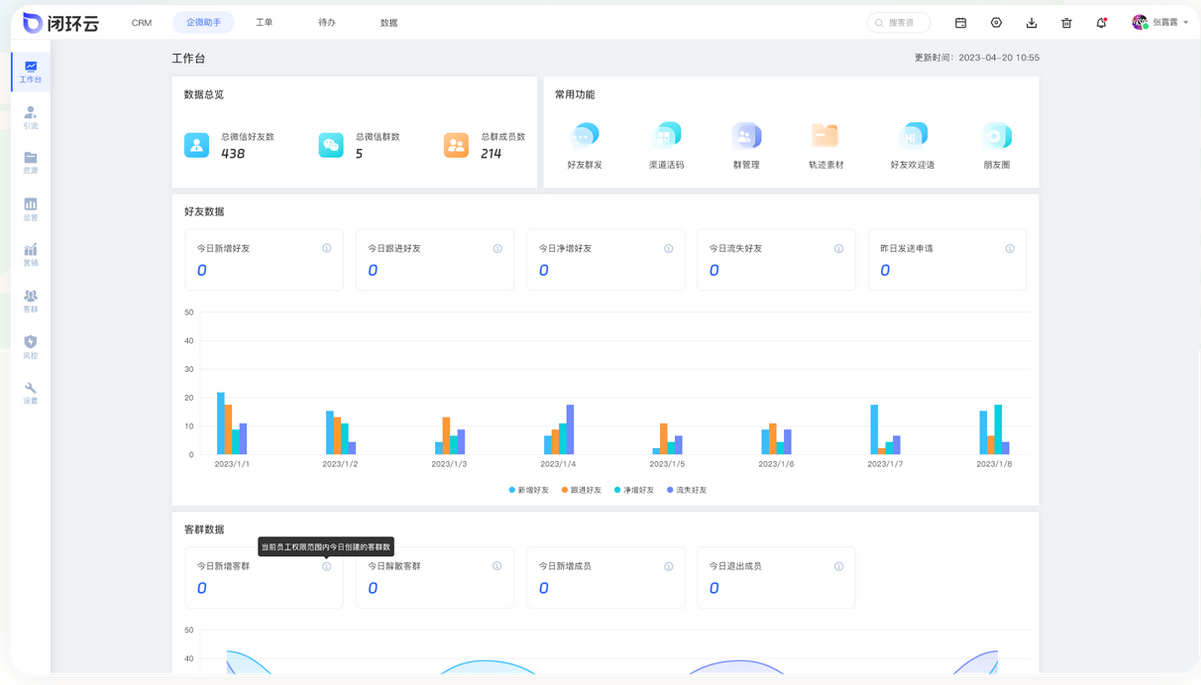Screen dimensions: 1201x685
Task: Toggle 跟进好友 legend item
Action: [582, 490]
